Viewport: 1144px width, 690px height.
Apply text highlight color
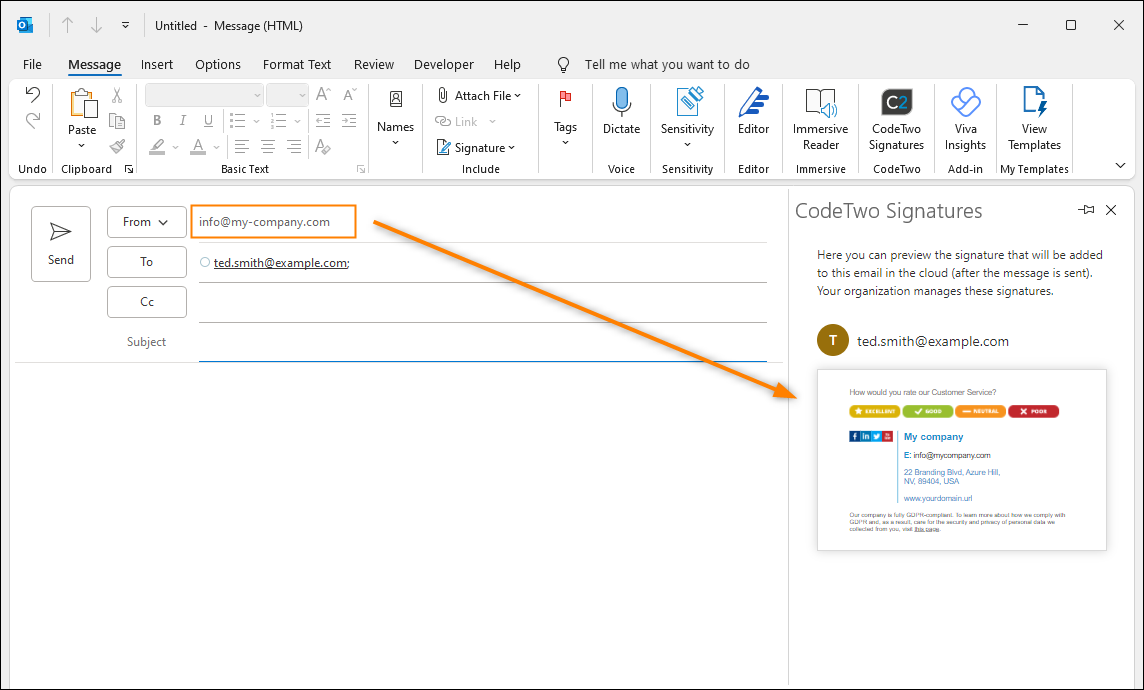157,147
